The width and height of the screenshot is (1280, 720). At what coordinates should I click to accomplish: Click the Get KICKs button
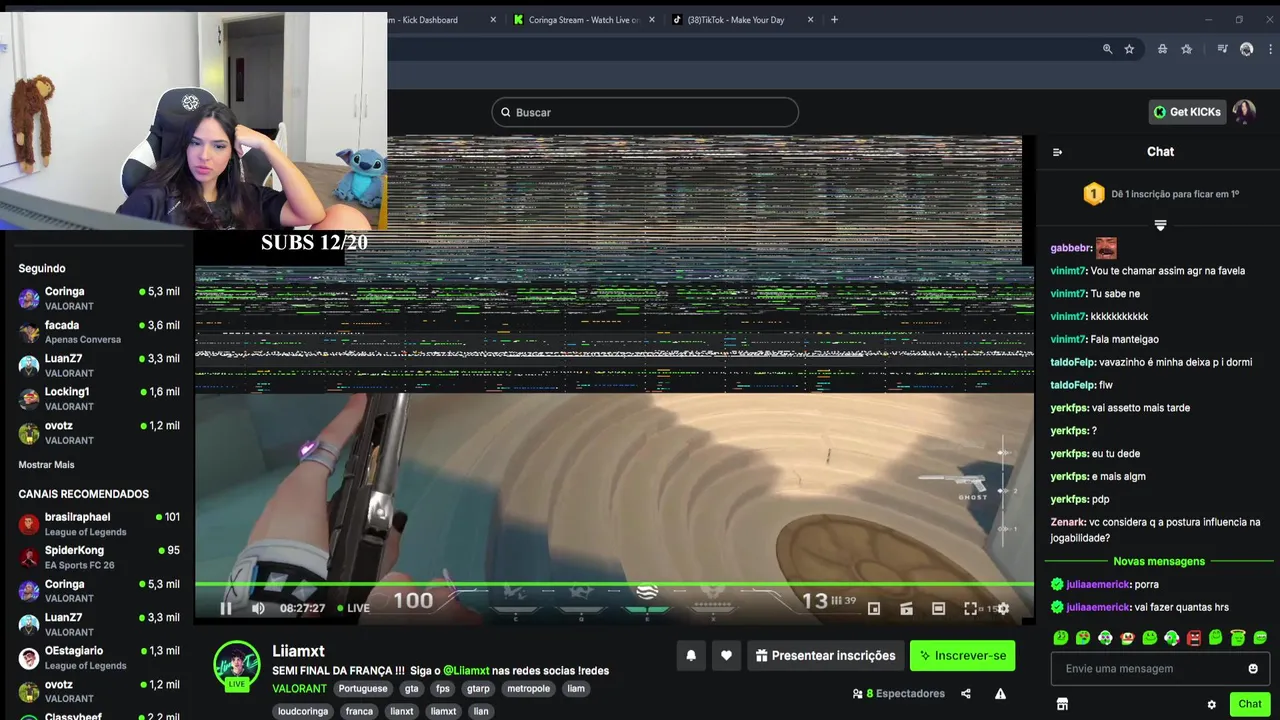(x=1187, y=112)
